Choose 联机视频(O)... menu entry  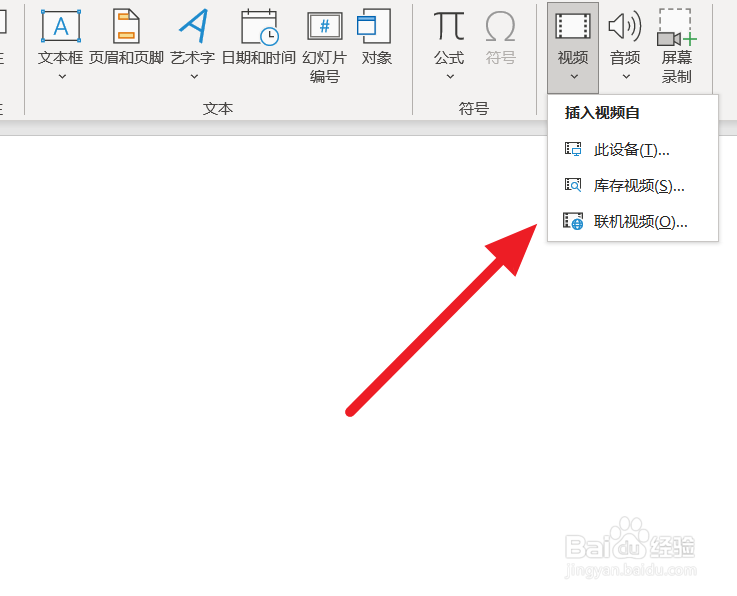633,221
